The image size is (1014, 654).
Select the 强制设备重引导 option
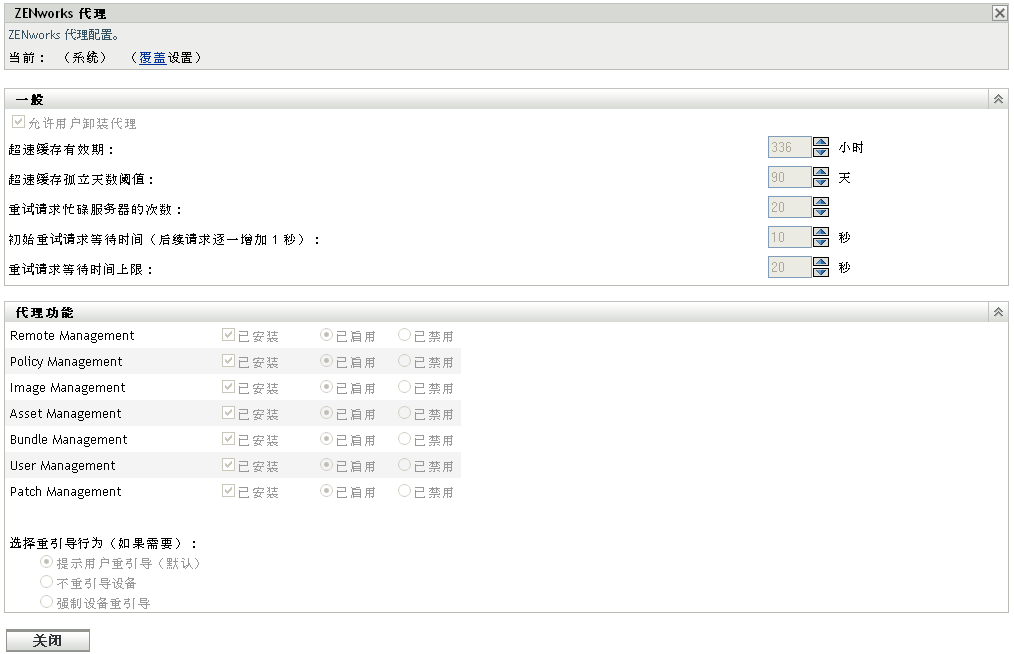(x=46, y=600)
